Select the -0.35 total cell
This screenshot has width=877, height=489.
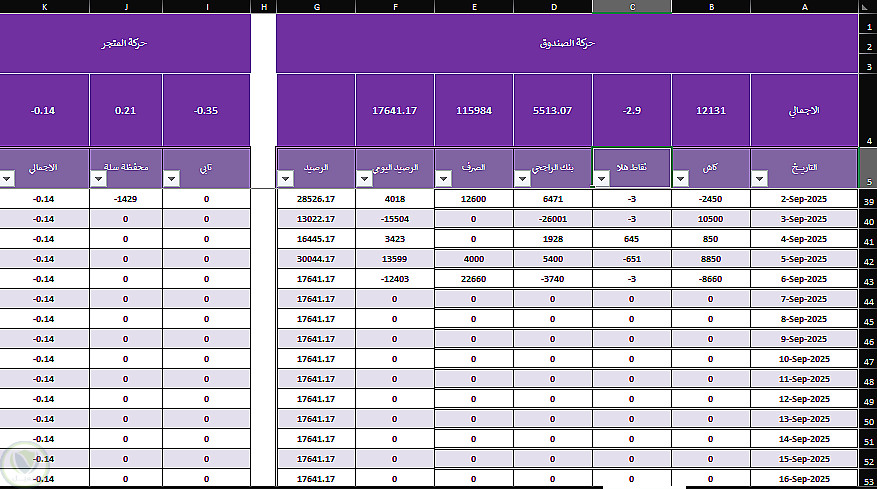click(x=206, y=111)
